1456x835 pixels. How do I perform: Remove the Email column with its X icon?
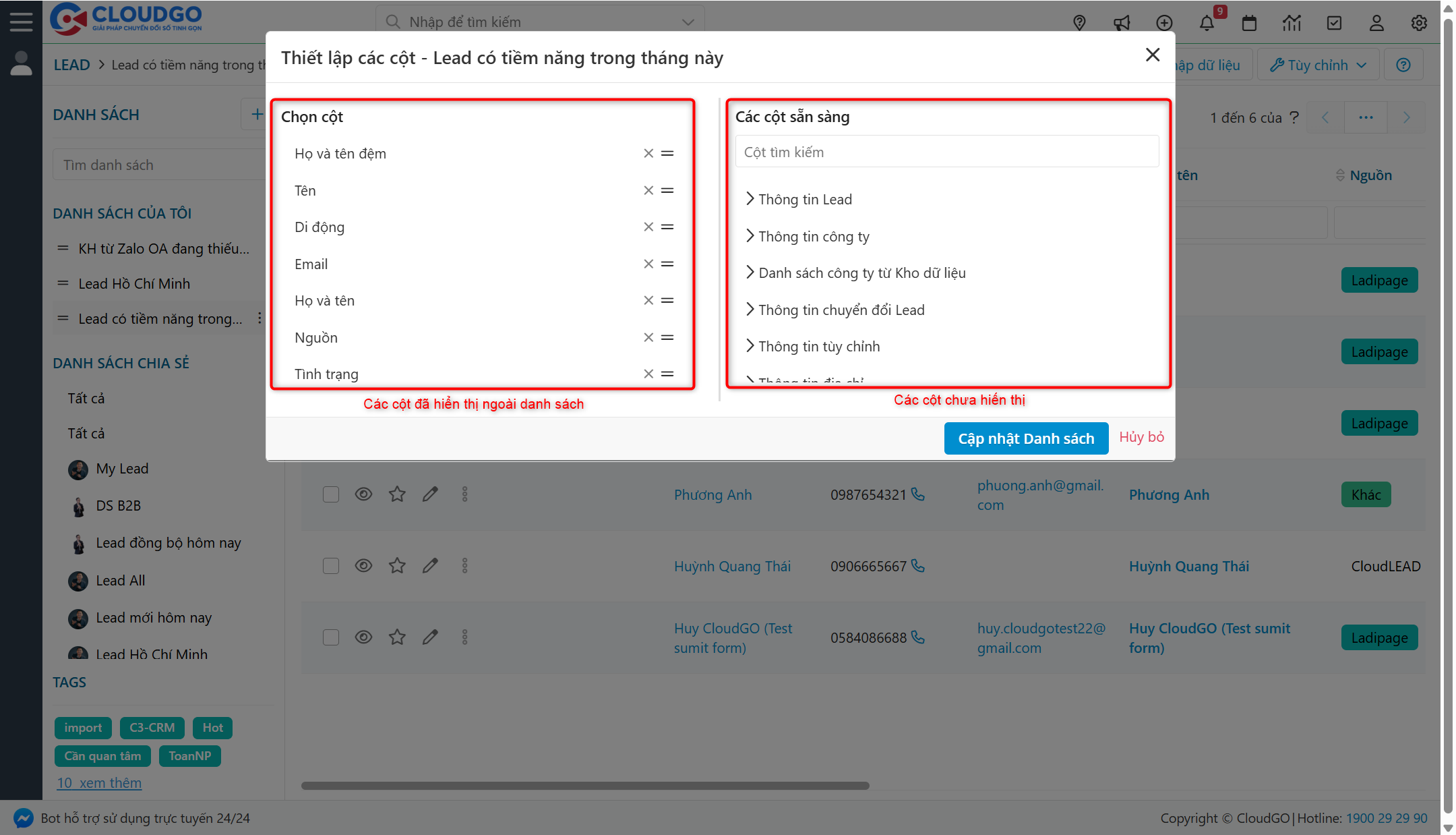pyautogui.click(x=648, y=263)
